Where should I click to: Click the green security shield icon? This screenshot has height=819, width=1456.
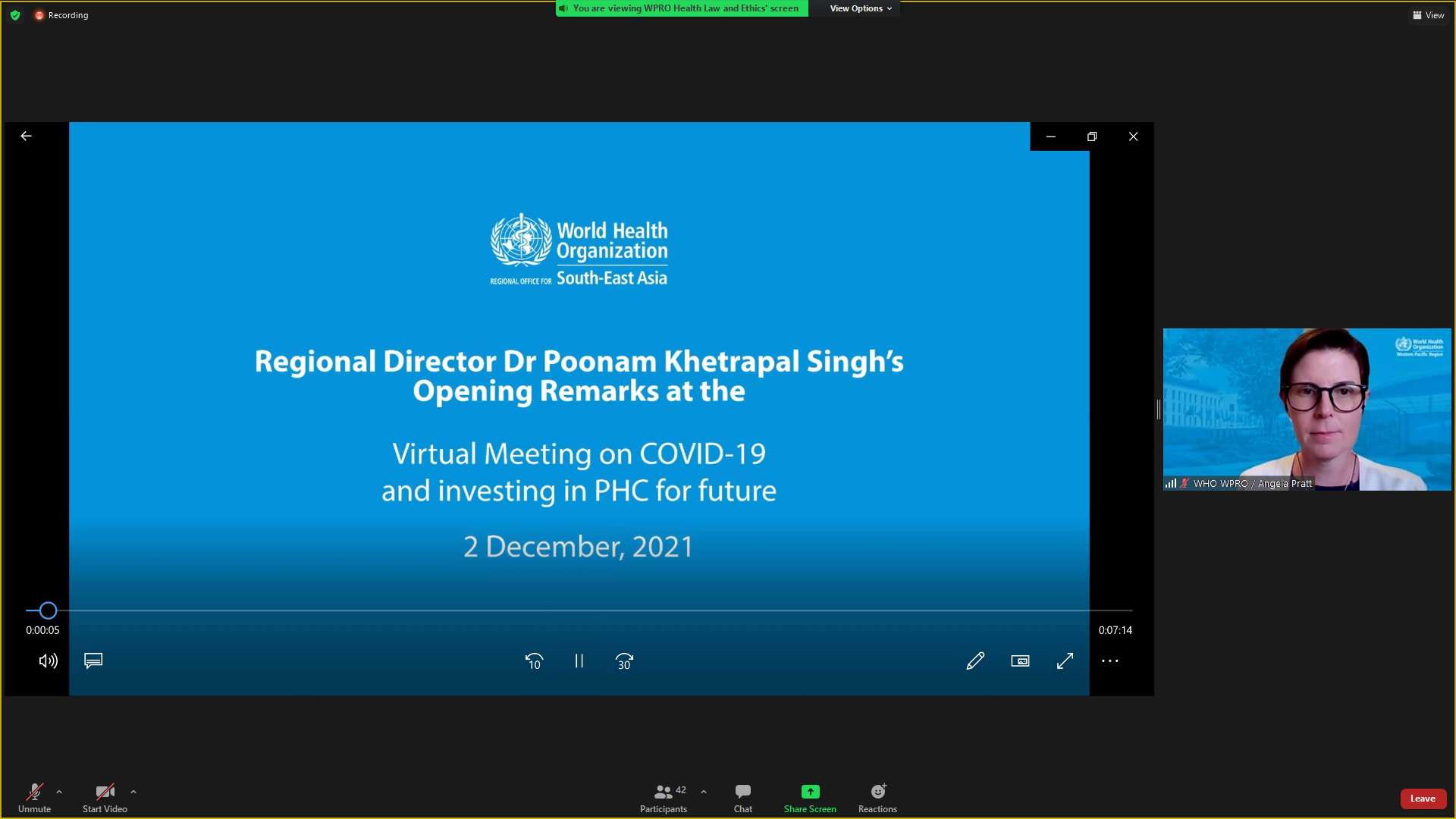point(15,15)
